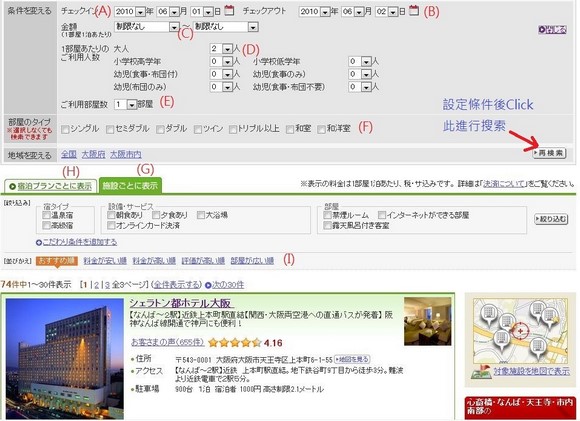Expand the adults (大人) count dropdown
The width and height of the screenshot is (580, 421).
click(221, 48)
